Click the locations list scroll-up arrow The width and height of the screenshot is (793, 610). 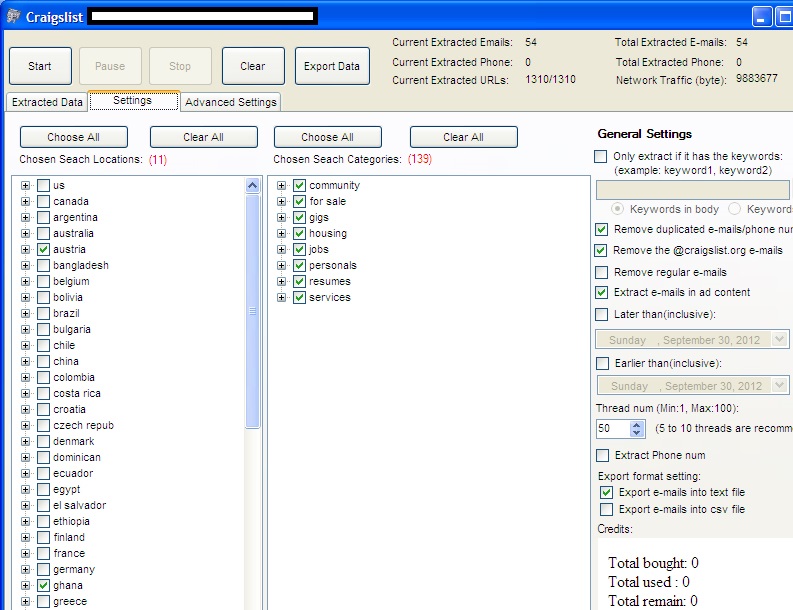click(252, 186)
